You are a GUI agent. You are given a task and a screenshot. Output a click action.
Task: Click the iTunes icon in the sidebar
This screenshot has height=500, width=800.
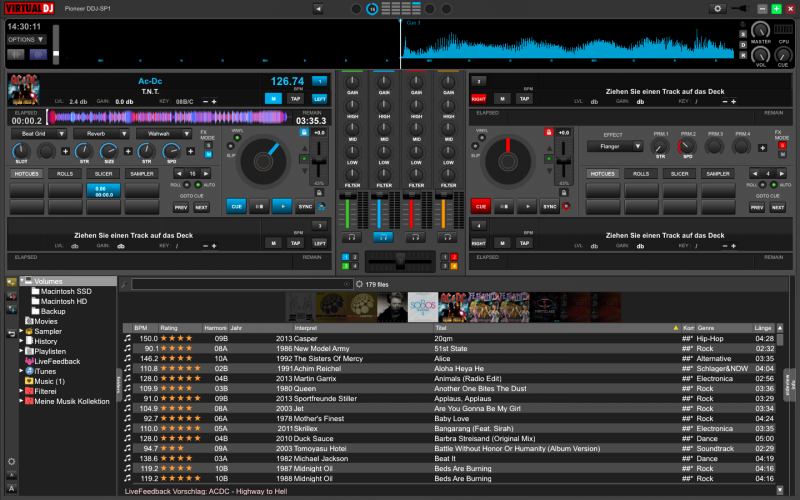pyautogui.click(x=29, y=371)
